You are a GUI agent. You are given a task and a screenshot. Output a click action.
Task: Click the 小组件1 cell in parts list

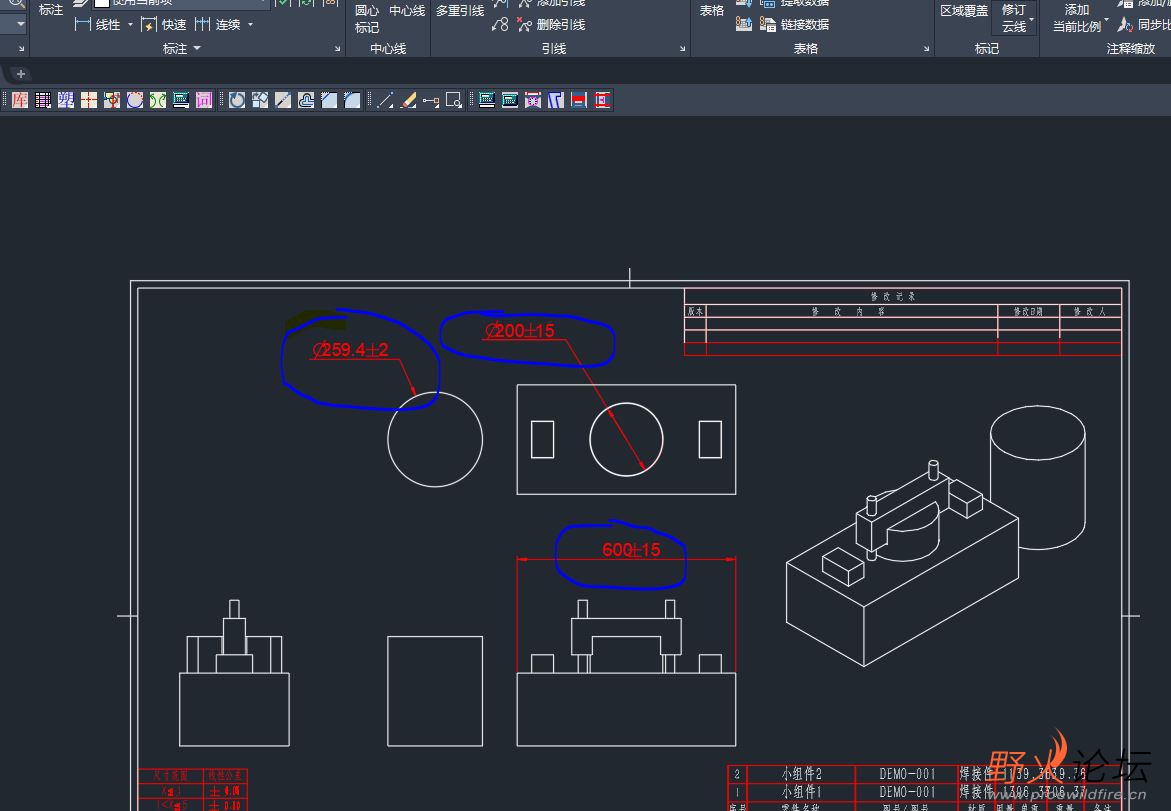[802, 792]
